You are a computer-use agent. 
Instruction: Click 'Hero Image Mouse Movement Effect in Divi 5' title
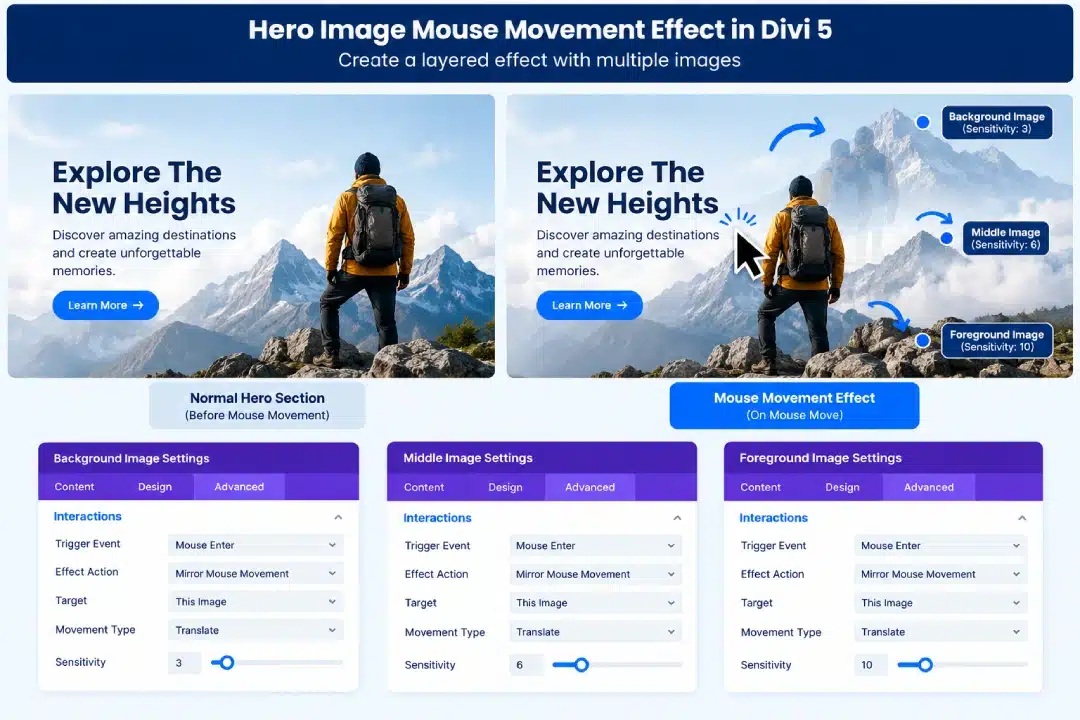coord(540,30)
